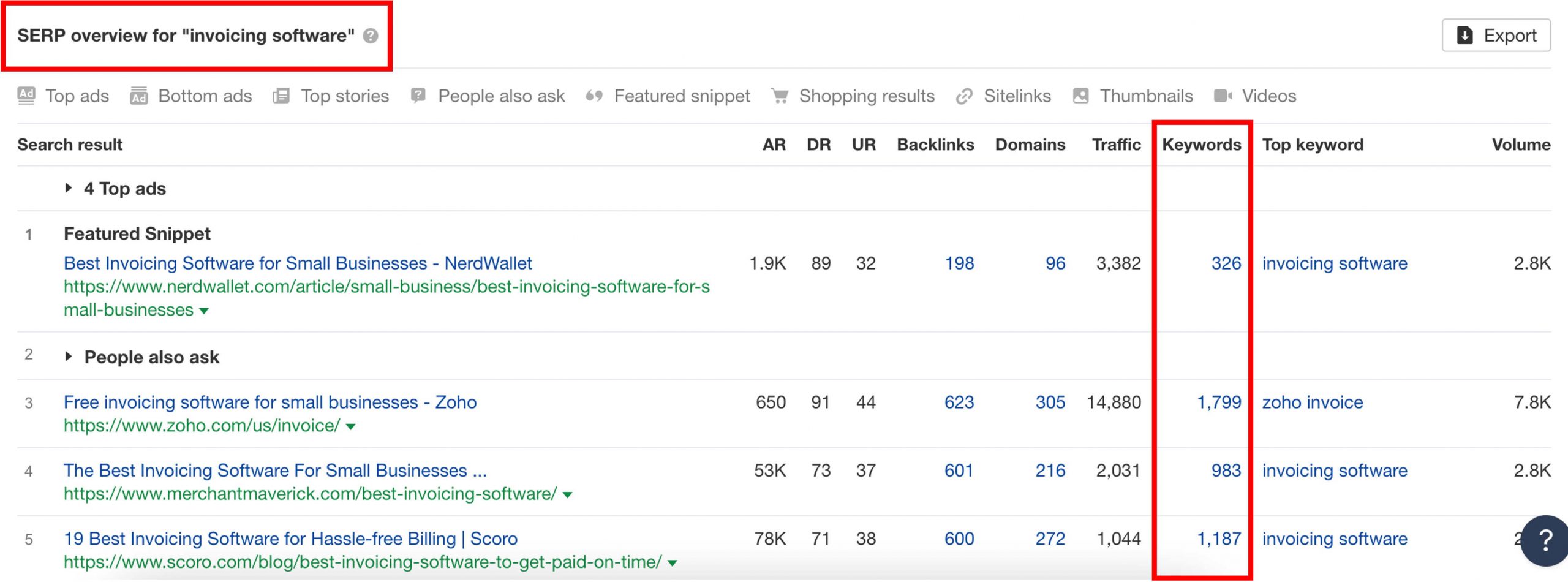The height and width of the screenshot is (582, 1568).
Task: Click the Shopping results cart icon
Action: pyautogui.click(x=779, y=96)
